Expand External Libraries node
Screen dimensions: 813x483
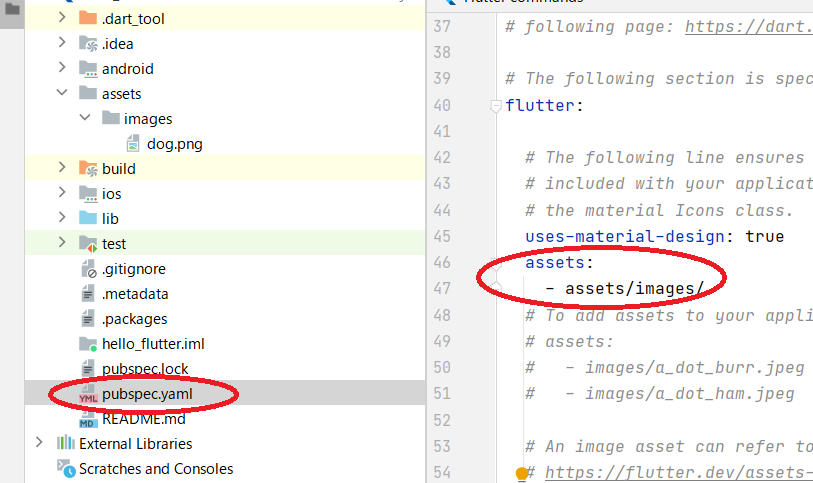click(39, 443)
